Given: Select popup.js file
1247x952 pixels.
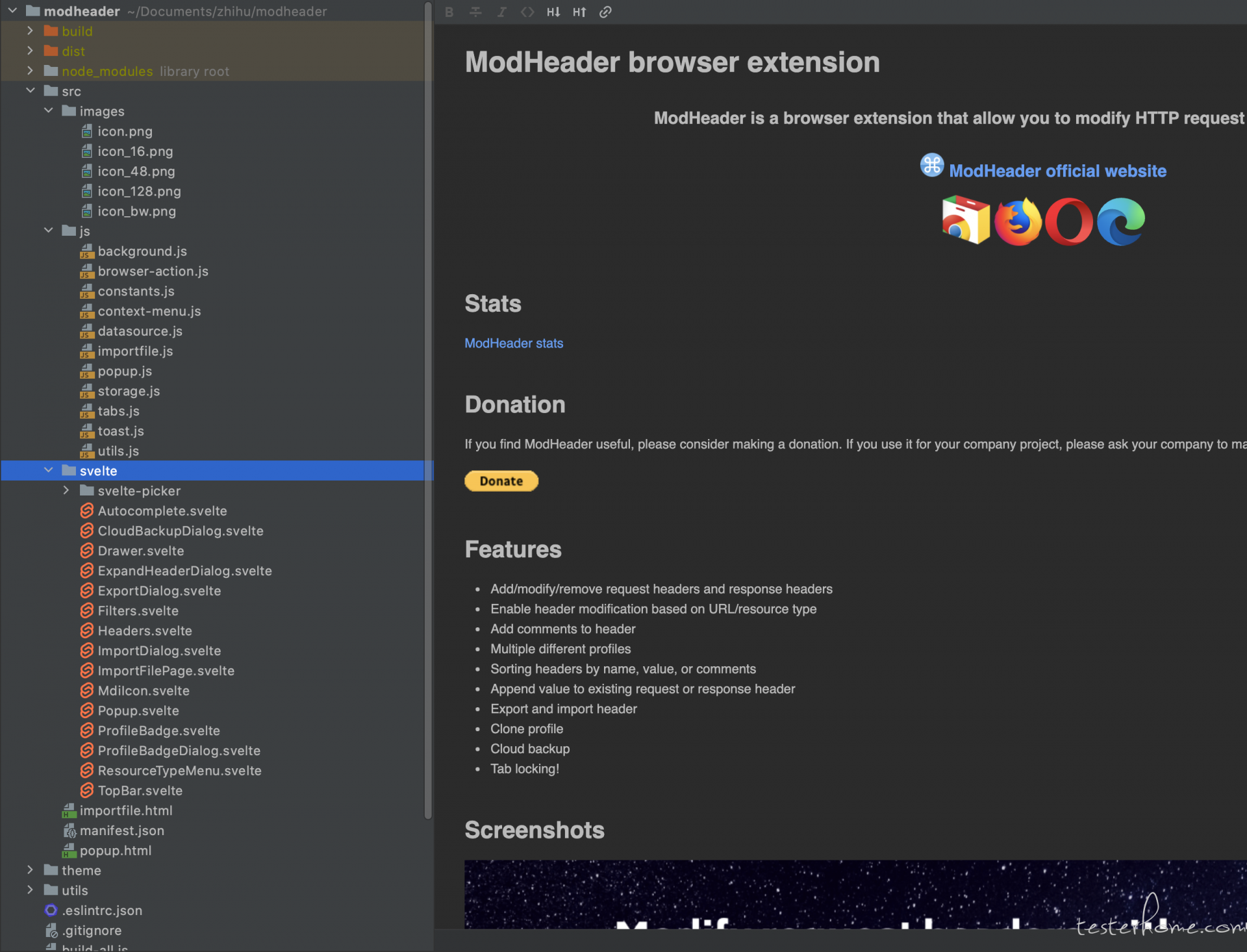Looking at the screenshot, I should tap(116, 371).
